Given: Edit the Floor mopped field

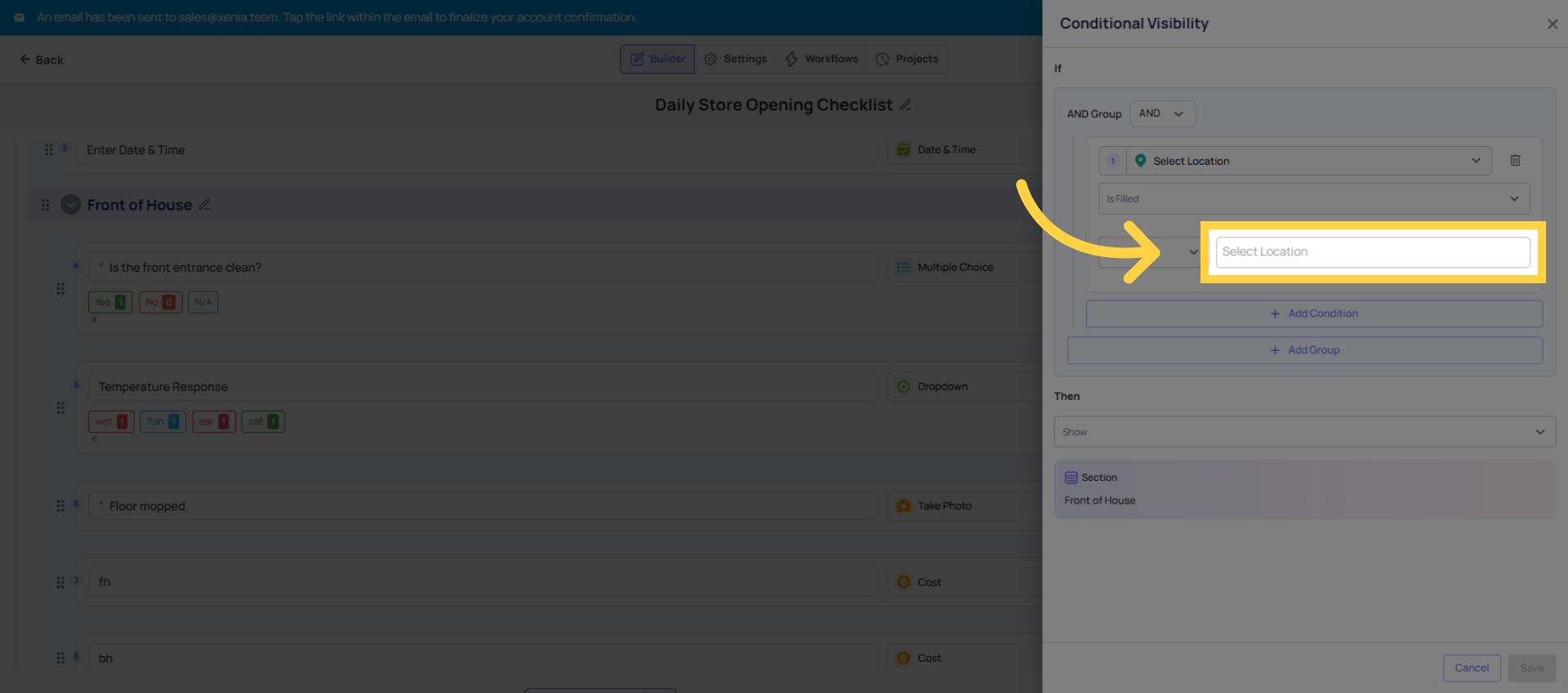Looking at the screenshot, I should pyautogui.click(x=483, y=505).
